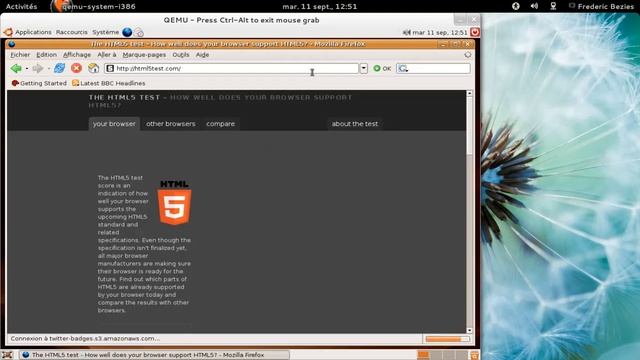Image resolution: width=640 pixels, height=360 pixels.
Task: Open the guest Raccourcis menu
Action: [71, 32]
